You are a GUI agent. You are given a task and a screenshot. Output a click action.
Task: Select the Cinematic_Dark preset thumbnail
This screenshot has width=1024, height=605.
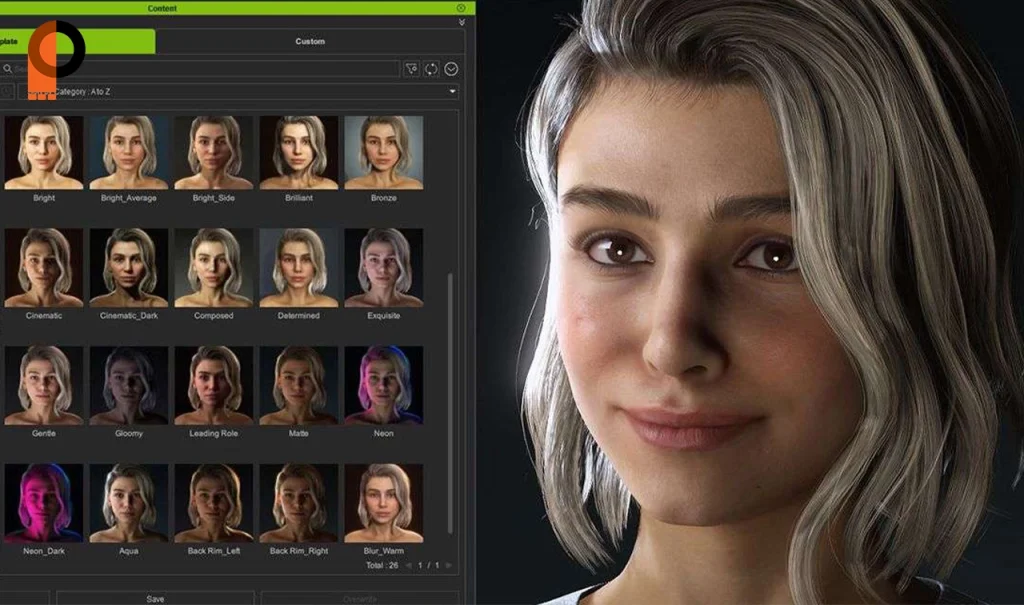128,267
